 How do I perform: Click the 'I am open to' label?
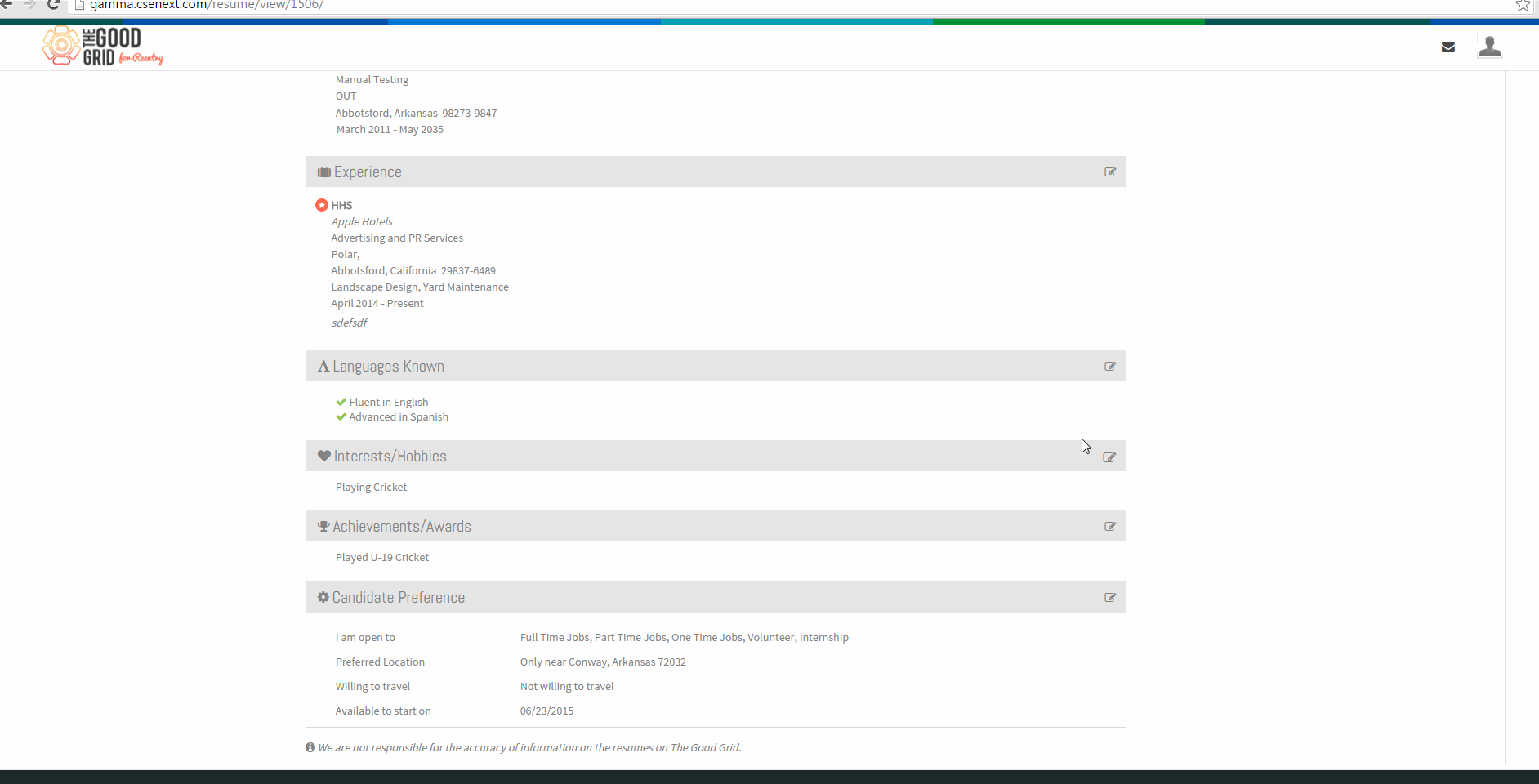coord(365,638)
